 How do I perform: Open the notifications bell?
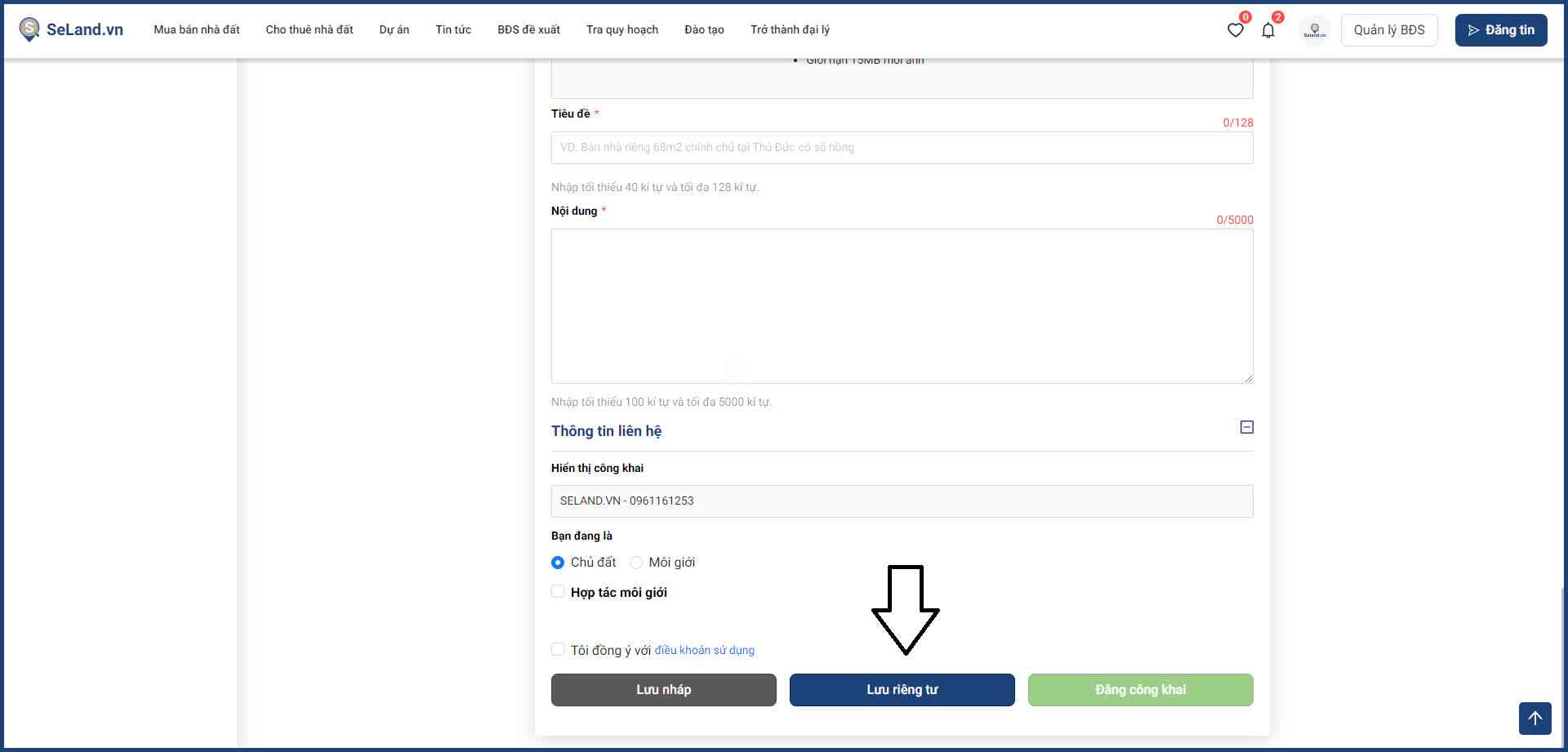click(x=1267, y=30)
